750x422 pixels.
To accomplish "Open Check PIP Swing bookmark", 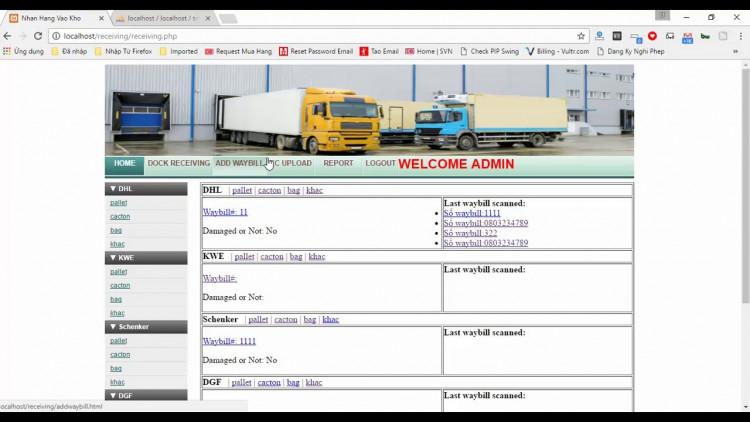I will (489, 51).
